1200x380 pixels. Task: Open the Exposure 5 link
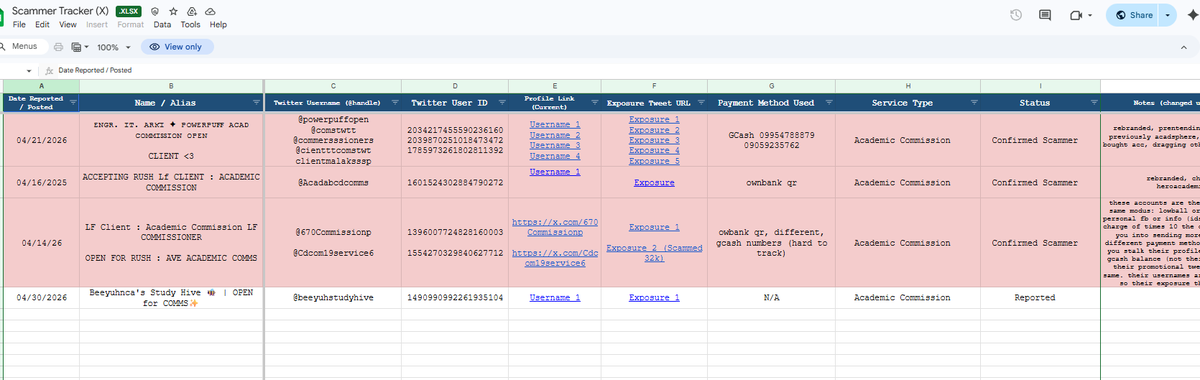tap(655, 160)
